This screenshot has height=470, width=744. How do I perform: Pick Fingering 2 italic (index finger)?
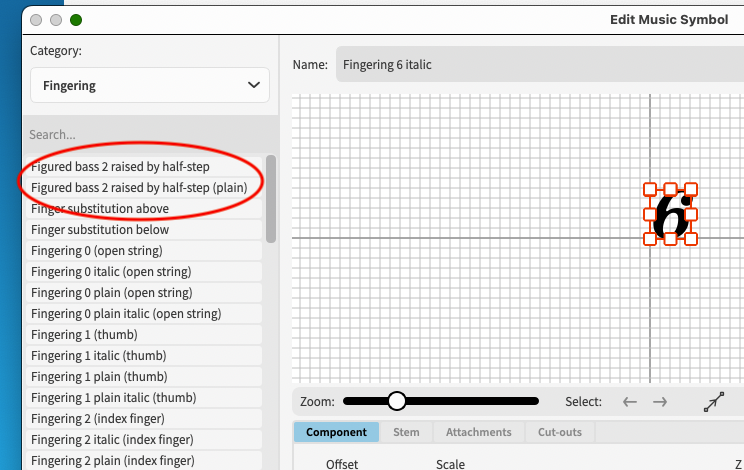(112, 439)
